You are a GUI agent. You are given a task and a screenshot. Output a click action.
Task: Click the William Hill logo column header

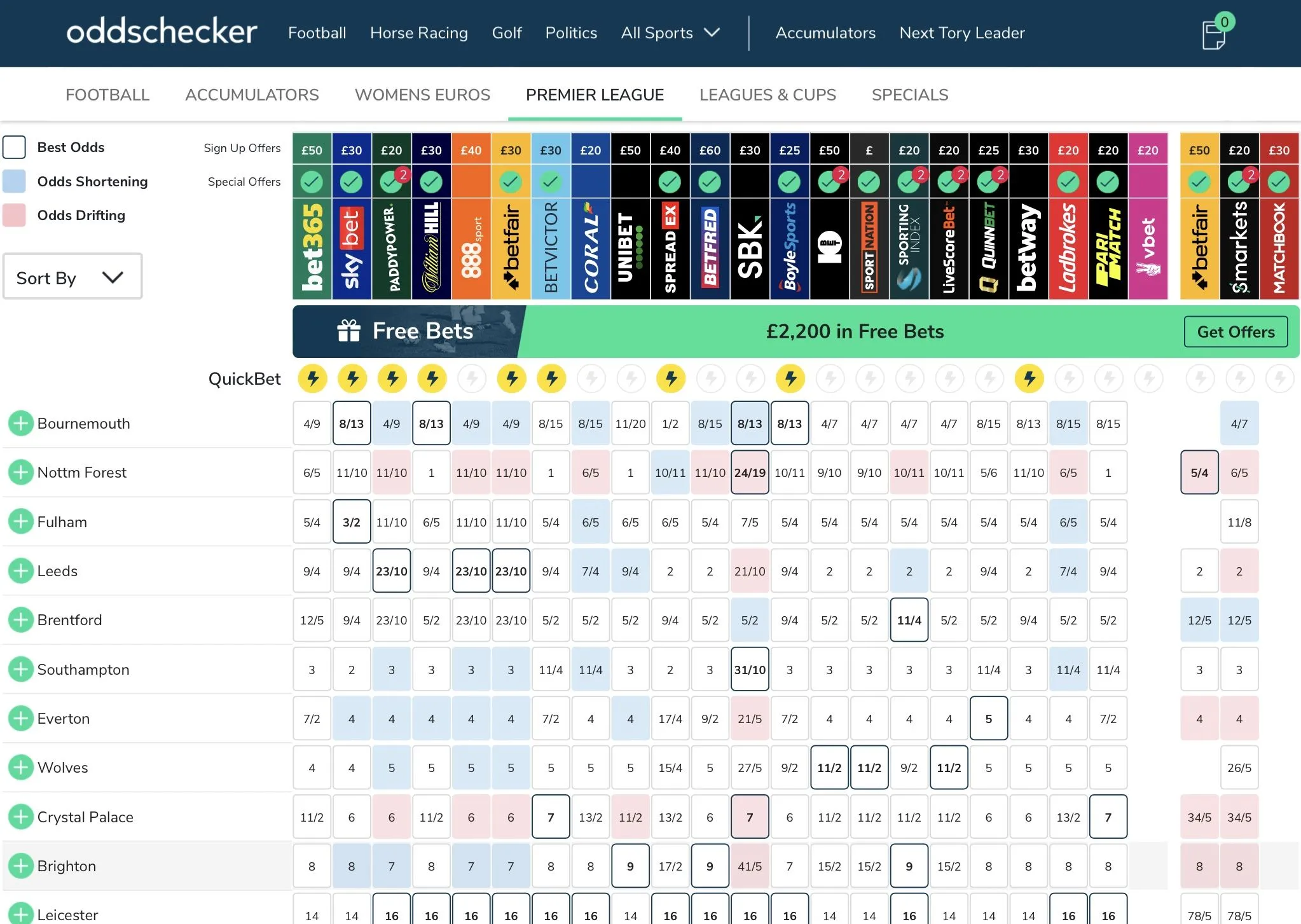431,248
